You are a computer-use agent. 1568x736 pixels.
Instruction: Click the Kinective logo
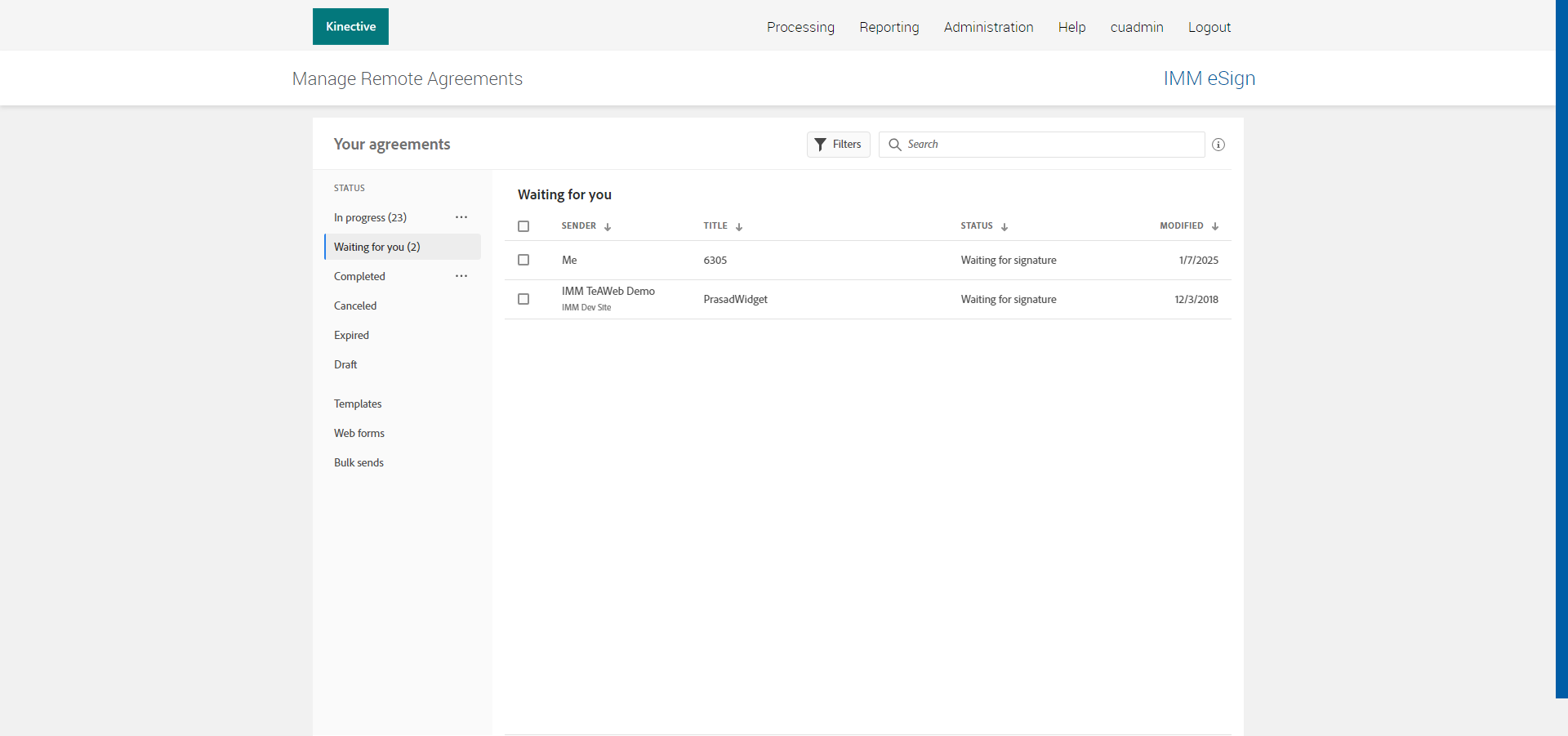click(x=350, y=27)
